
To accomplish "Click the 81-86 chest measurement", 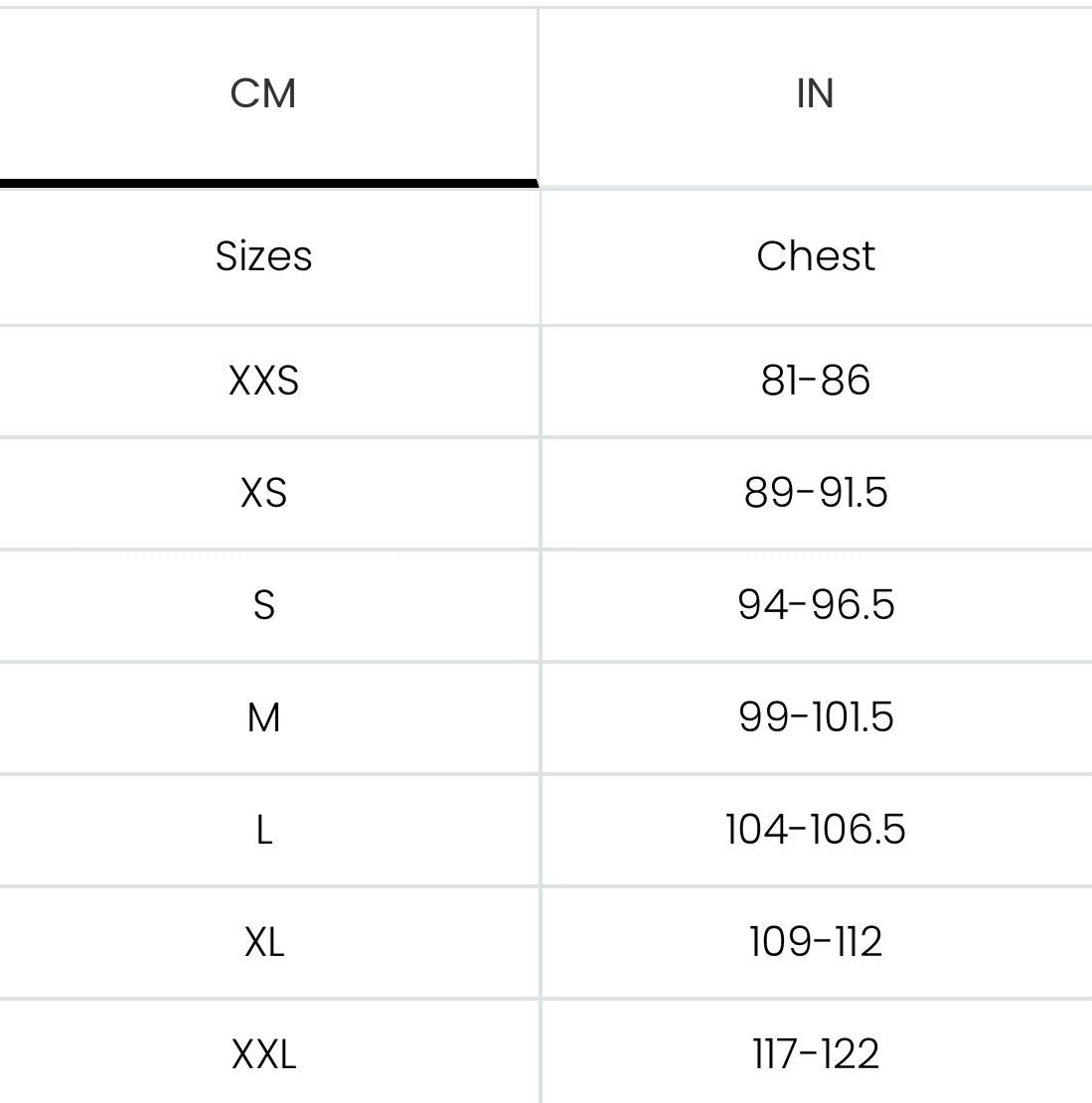I will (x=816, y=381).
